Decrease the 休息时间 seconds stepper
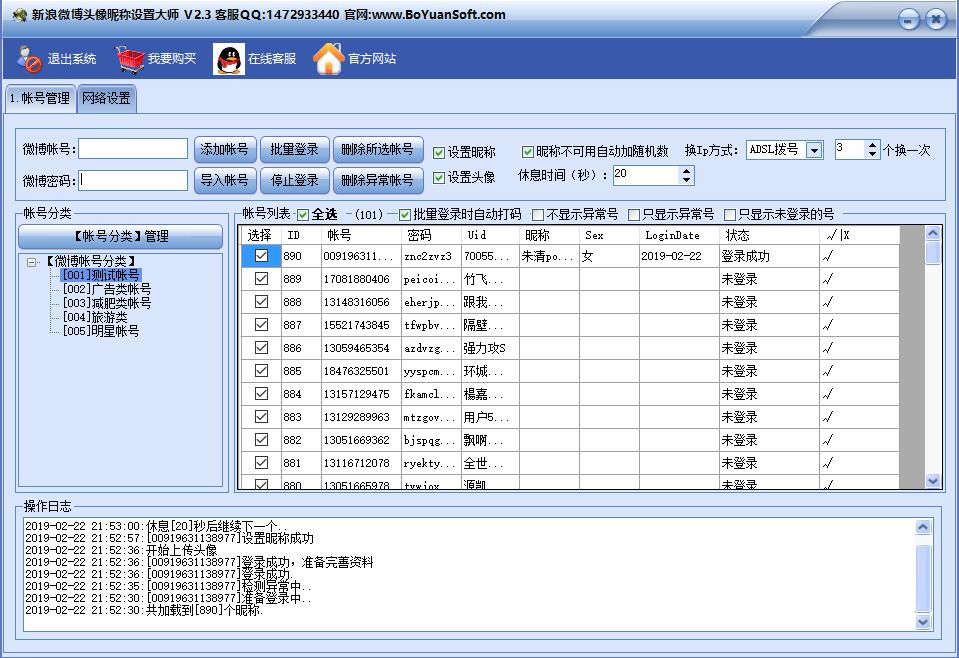 [686, 180]
